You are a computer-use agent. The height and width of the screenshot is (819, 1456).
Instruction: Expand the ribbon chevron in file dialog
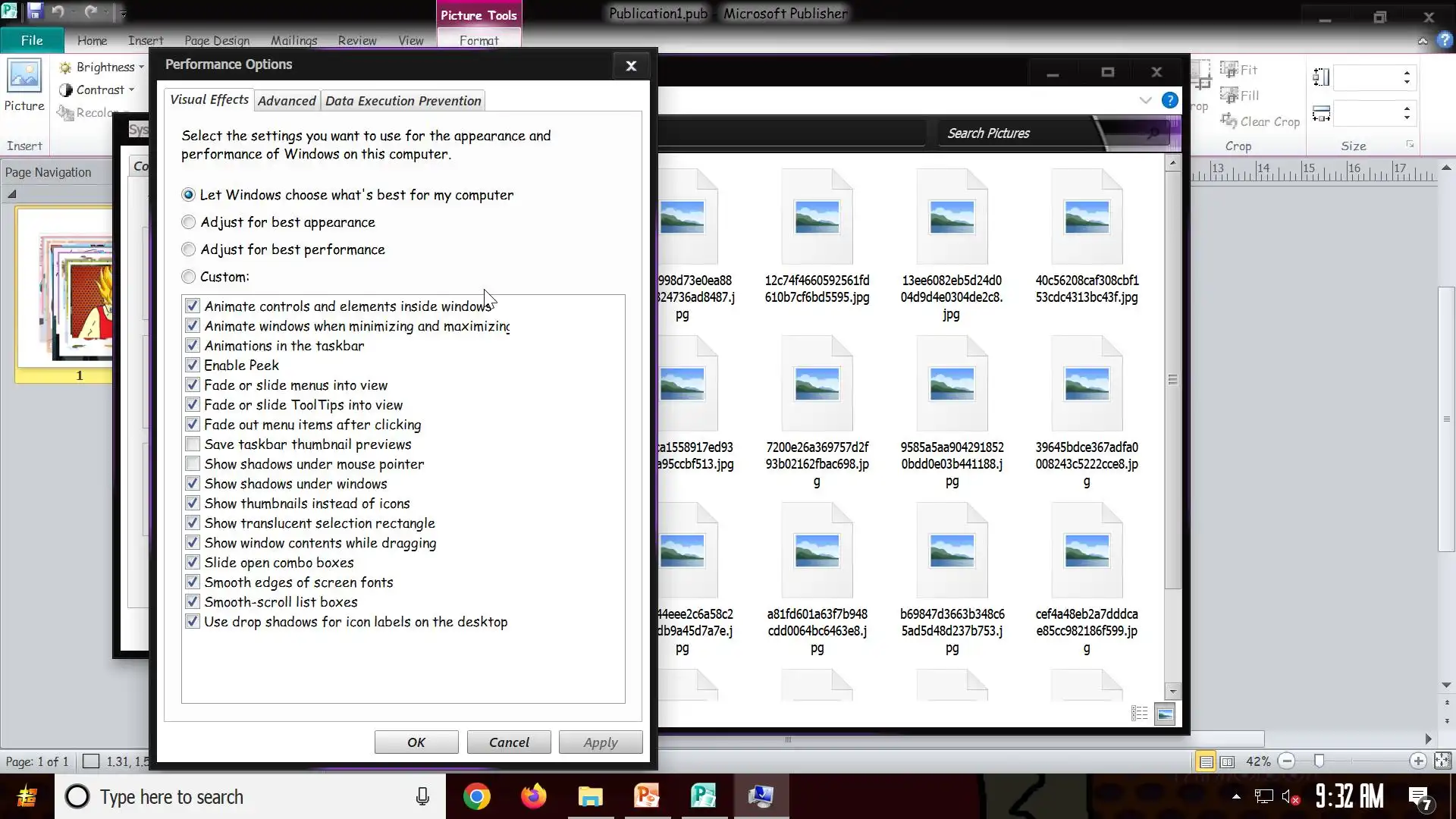pos(1145,100)
